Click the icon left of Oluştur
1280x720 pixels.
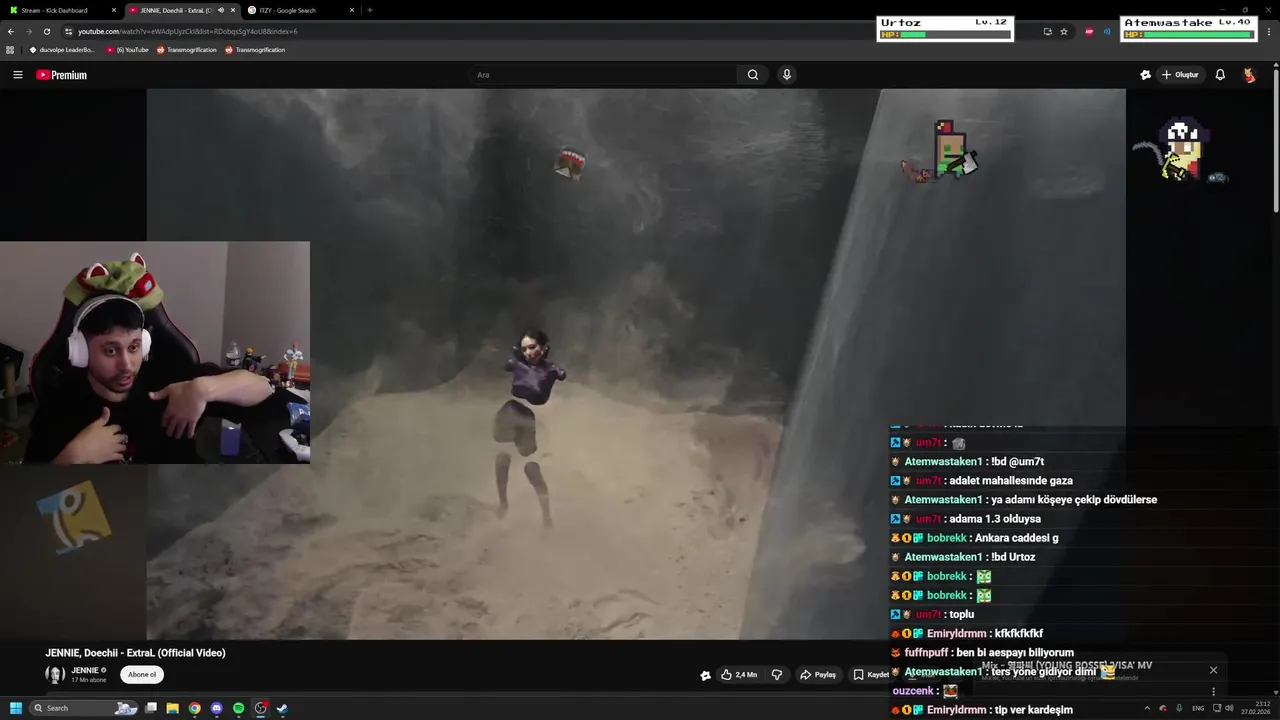(1145, 75)
